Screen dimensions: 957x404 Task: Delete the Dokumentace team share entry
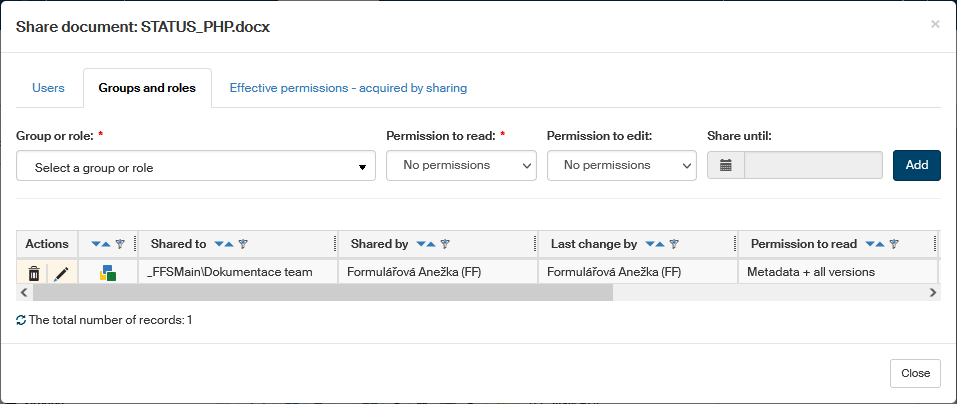tap(34, 273)
